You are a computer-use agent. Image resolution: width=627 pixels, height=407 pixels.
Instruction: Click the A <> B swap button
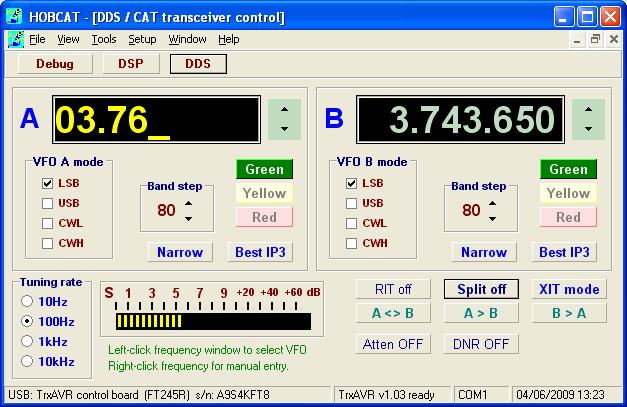393,312
